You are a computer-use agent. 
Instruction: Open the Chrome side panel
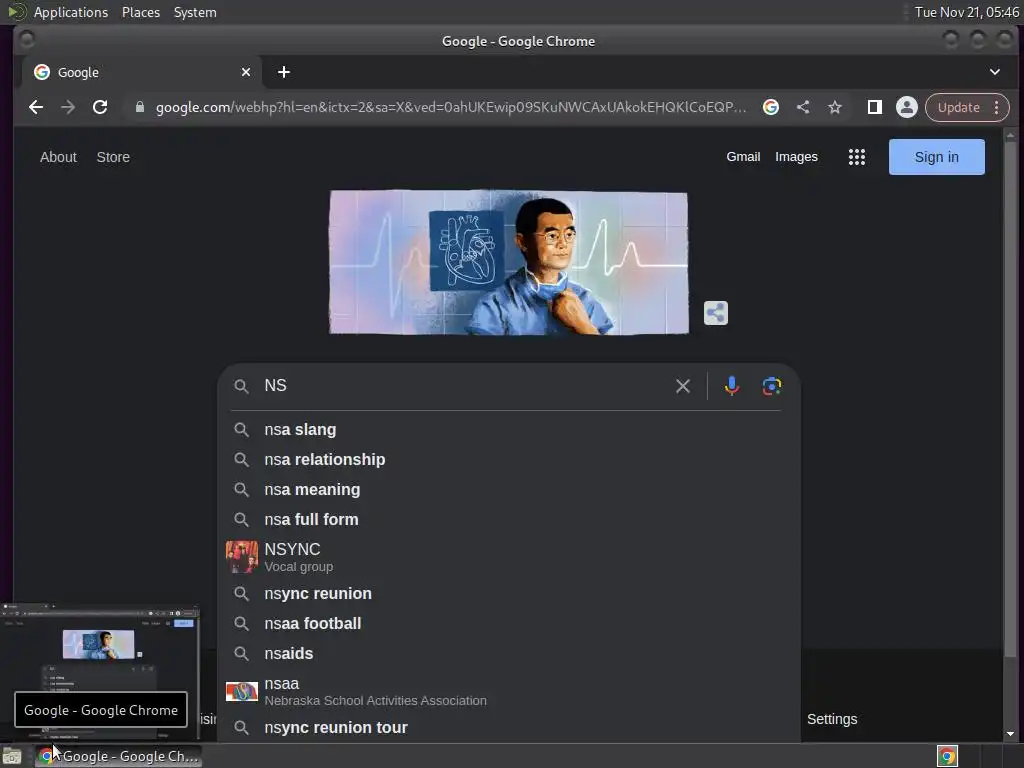point(874,107)
